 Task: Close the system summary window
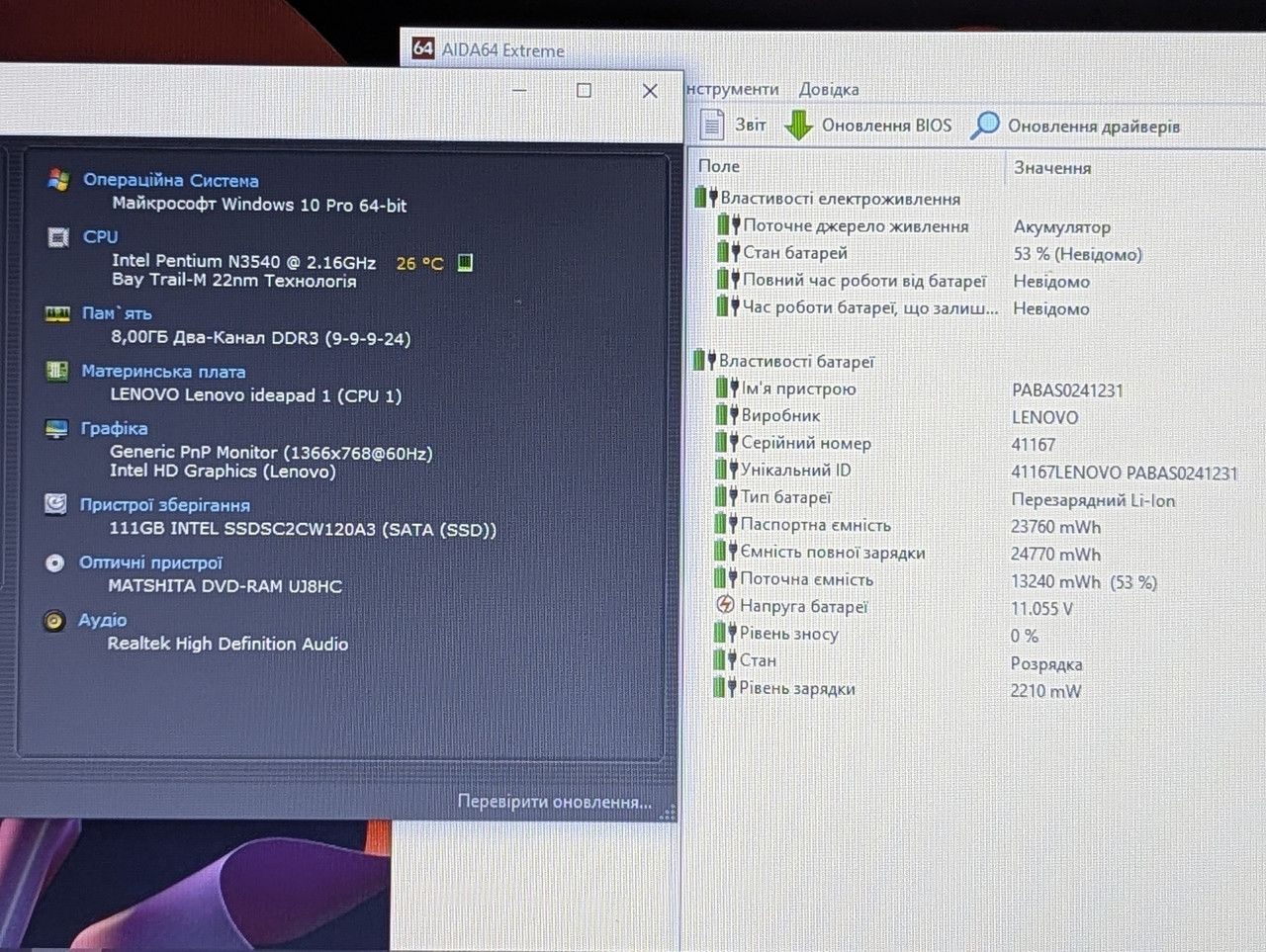tap(650, 91)
